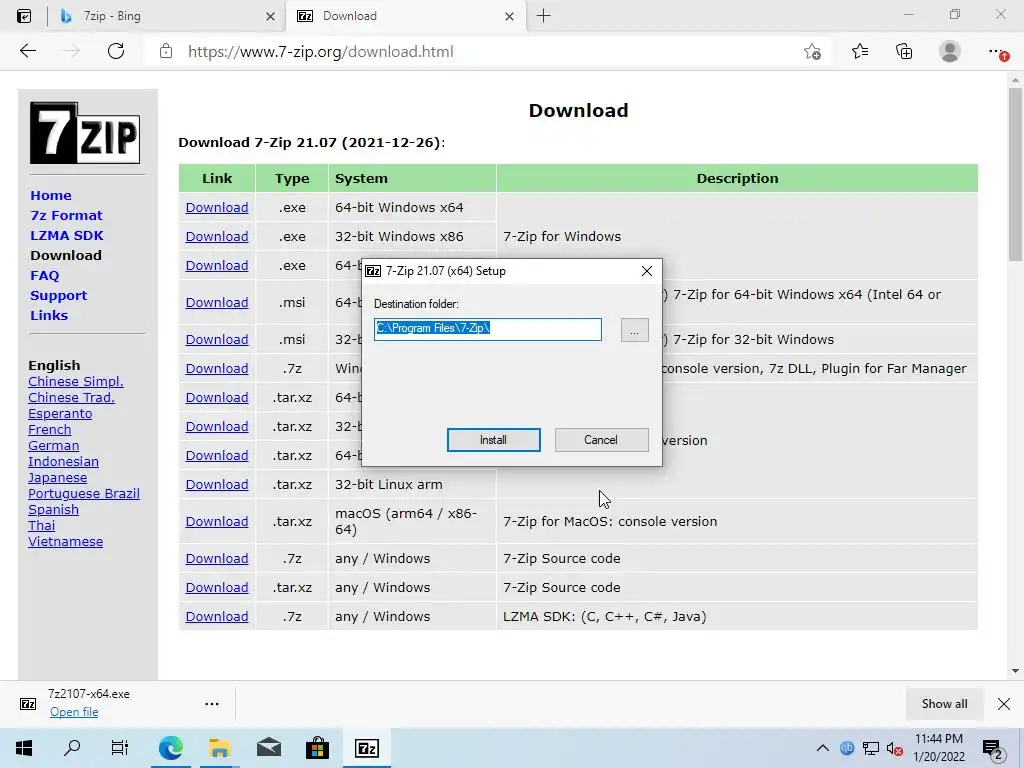Open Links sidebar entry

pos(49,315)
